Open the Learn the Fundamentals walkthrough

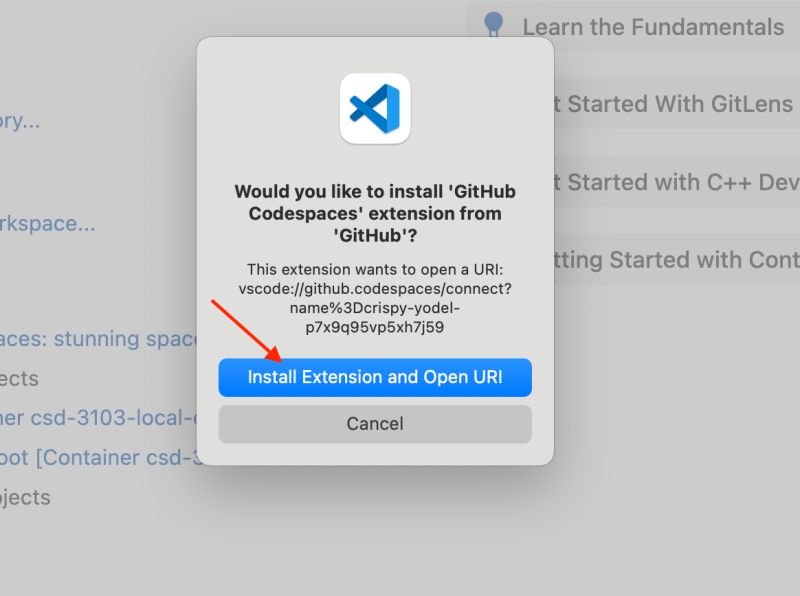coord(653,27)
